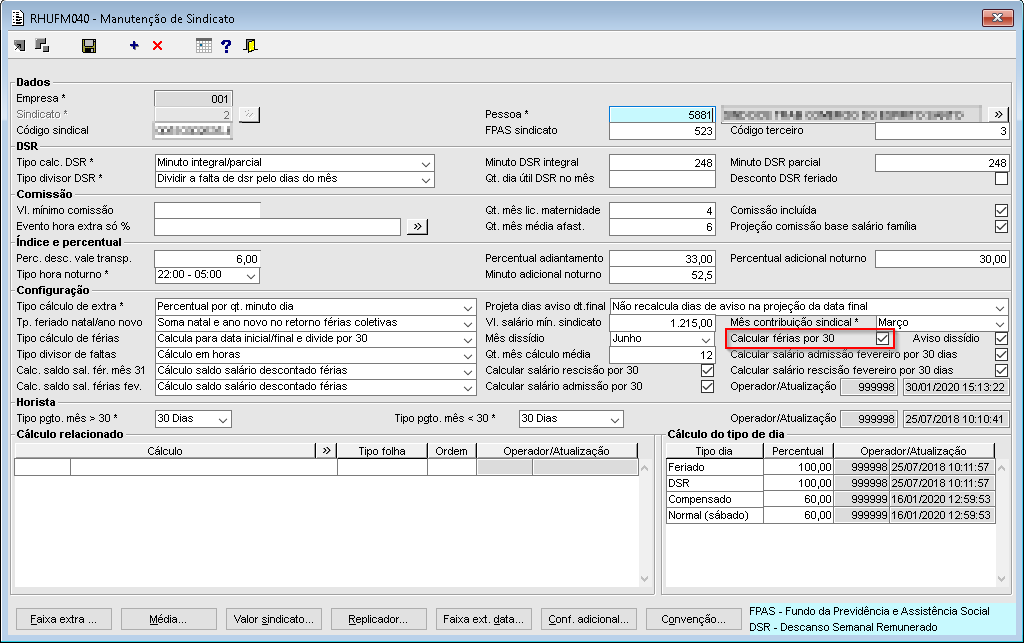Screen dimensions: 1024x644
Task: Open Evento hora extra lookup arrow button
Action: coord(417,227)
